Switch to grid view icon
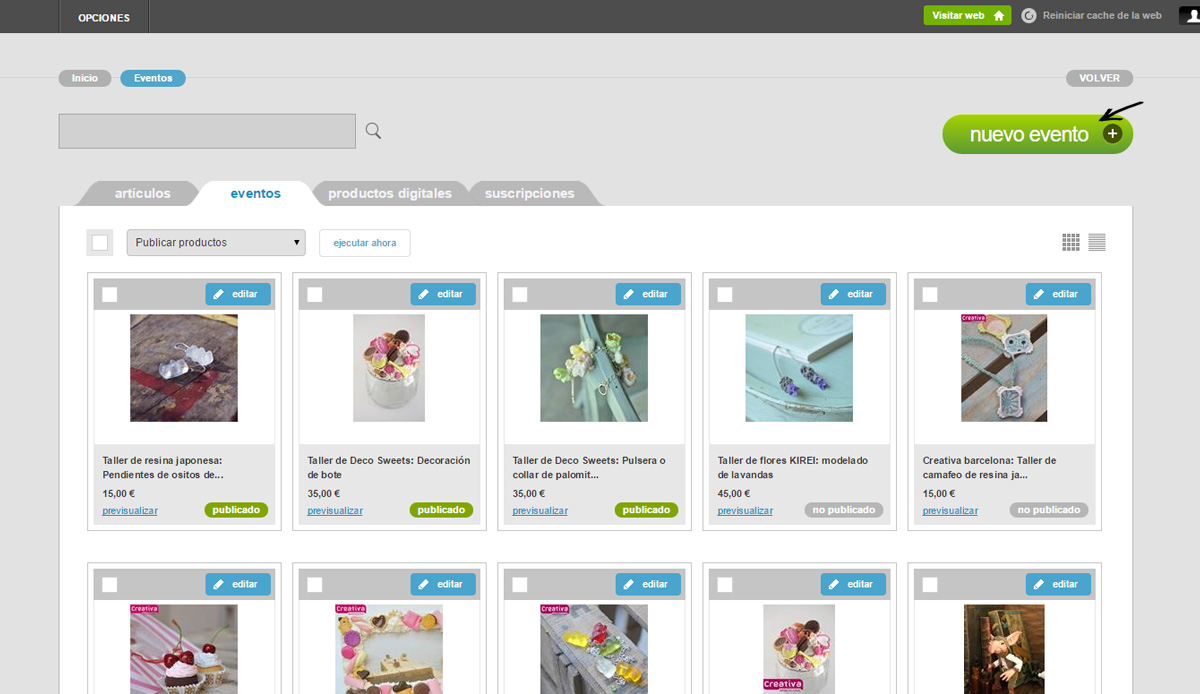The height and width of the screenshot is (694, 1200). pyautogui.click(x=1071, y=242)
